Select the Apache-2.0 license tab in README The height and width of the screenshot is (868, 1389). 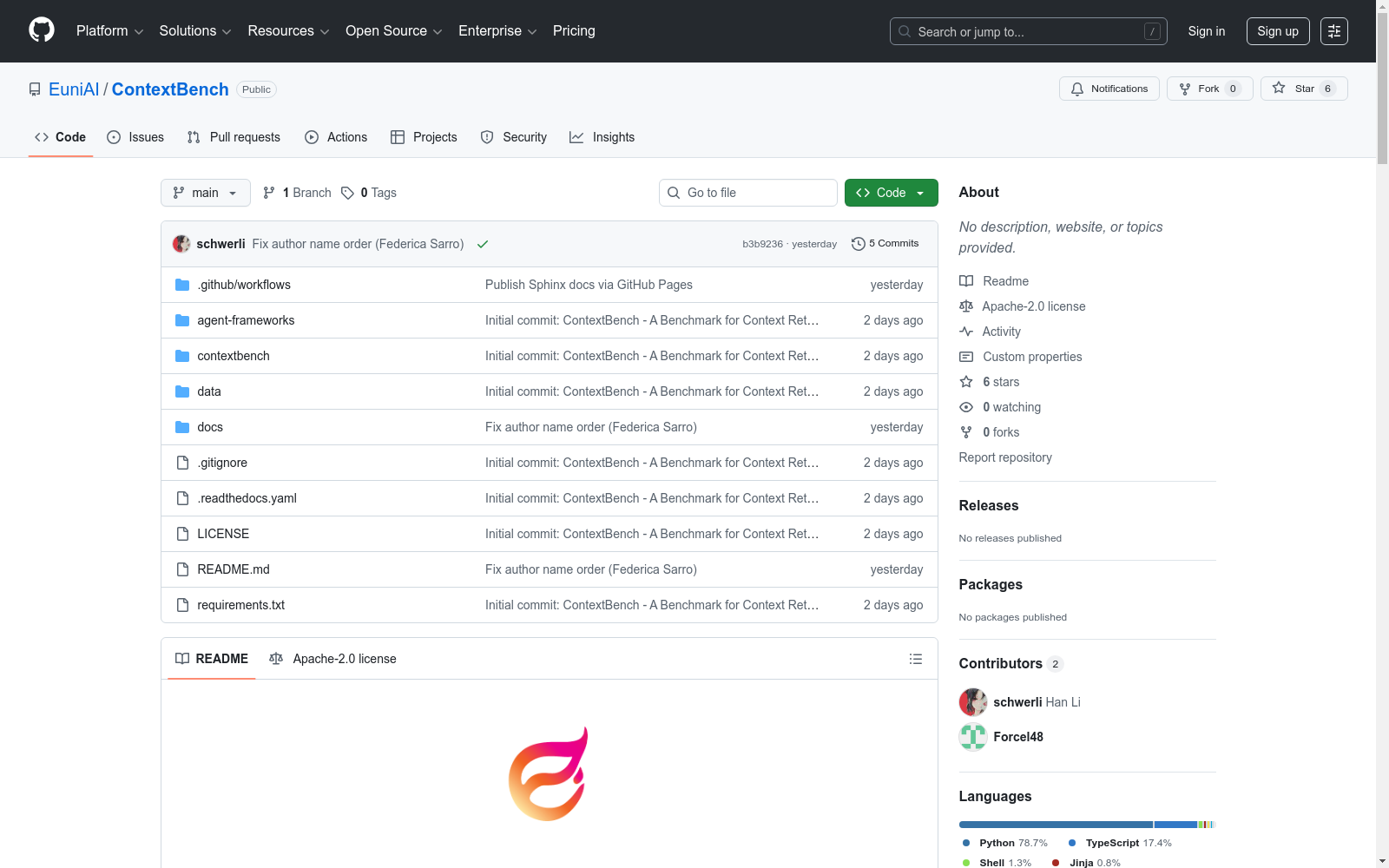[x=333, y=659]
